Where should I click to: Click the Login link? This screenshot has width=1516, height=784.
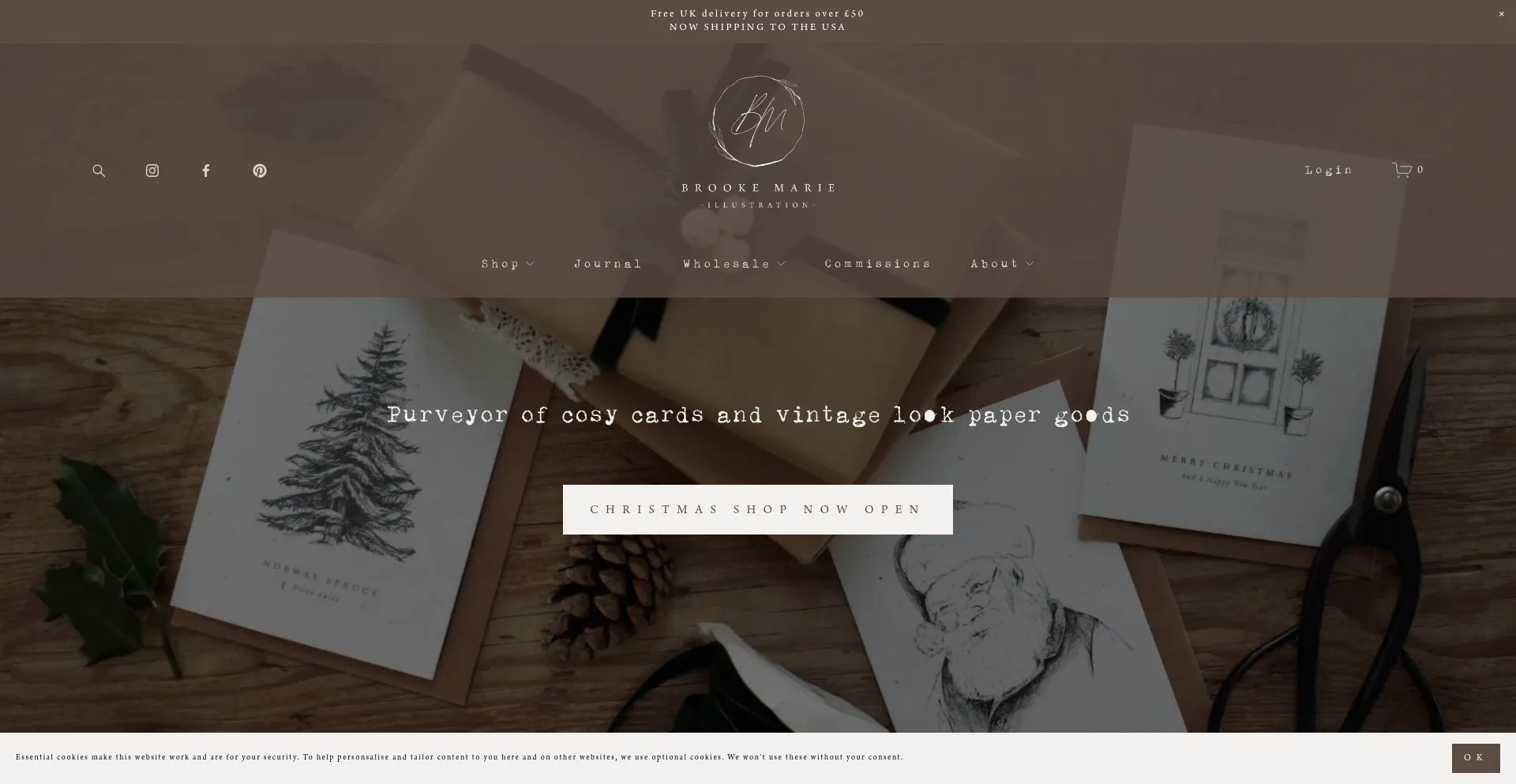1329,170
